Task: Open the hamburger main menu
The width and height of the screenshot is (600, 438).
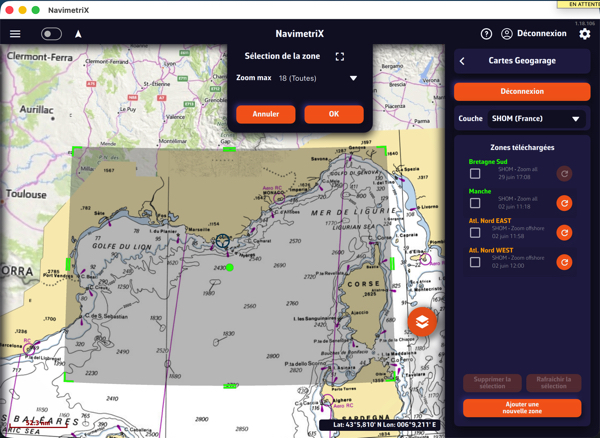Action: click(x=15, y=34)
